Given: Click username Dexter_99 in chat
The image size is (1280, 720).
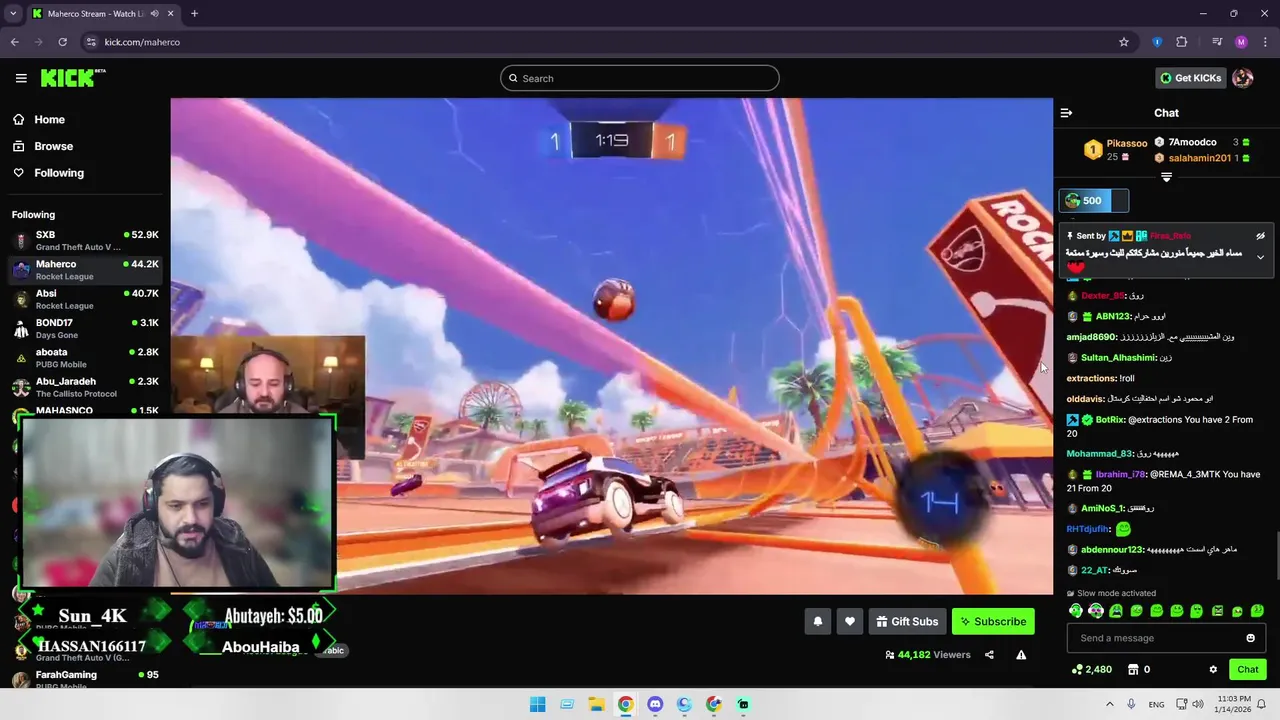Looking at the screenshot, I should [x=1102, y=296].
